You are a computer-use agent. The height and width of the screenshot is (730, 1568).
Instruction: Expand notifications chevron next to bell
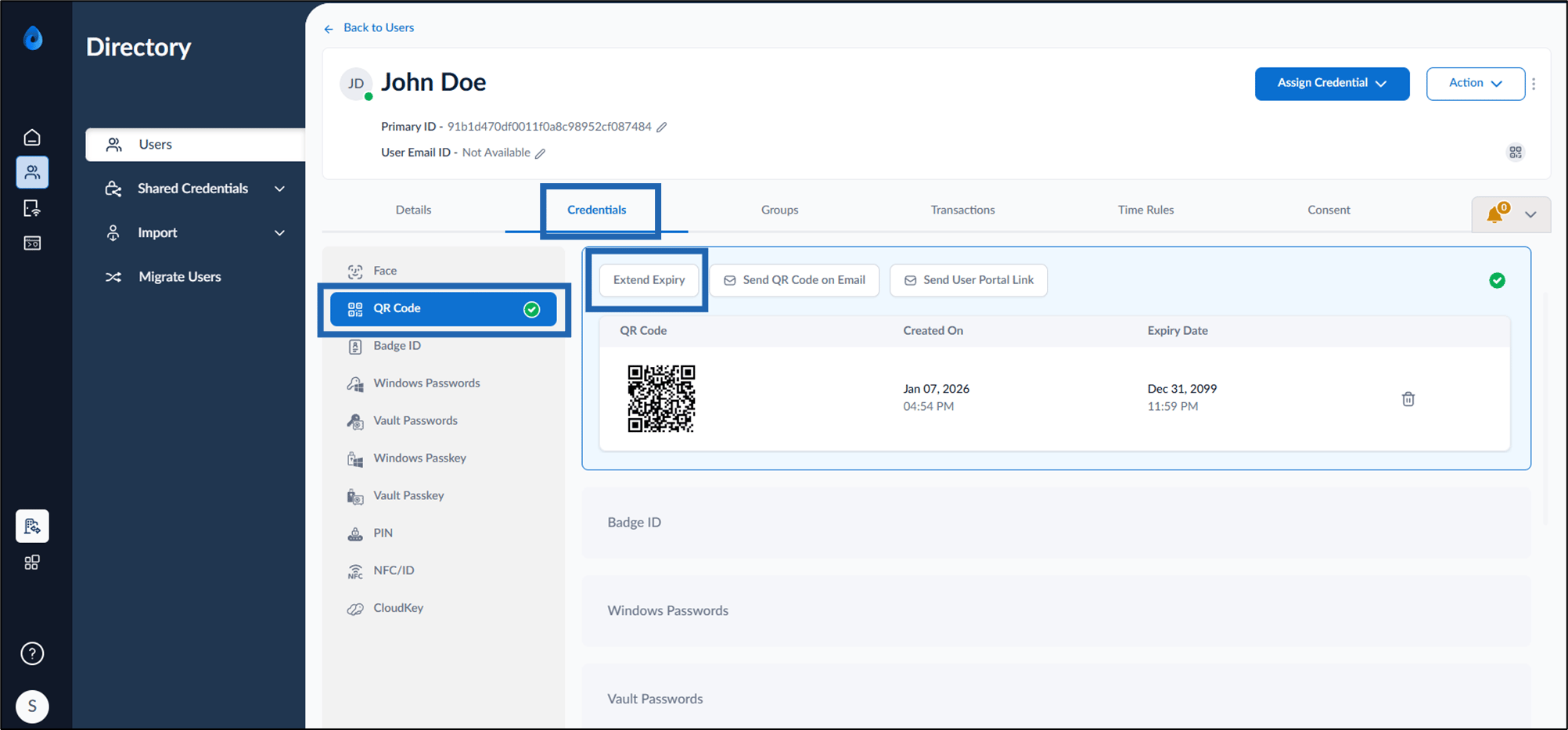pos(1530,214)
